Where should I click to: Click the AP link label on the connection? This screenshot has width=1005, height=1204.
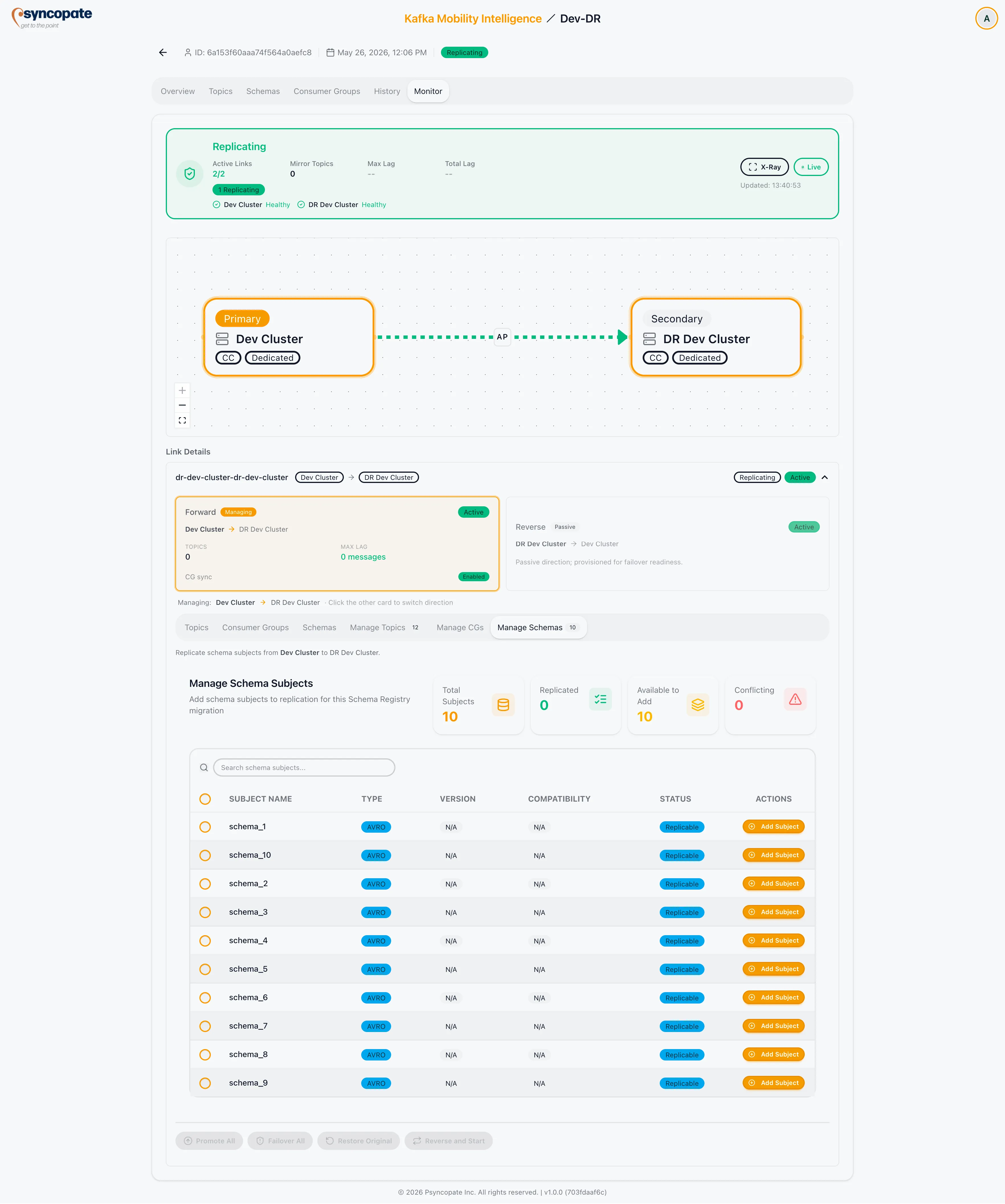tap(502, 337)
